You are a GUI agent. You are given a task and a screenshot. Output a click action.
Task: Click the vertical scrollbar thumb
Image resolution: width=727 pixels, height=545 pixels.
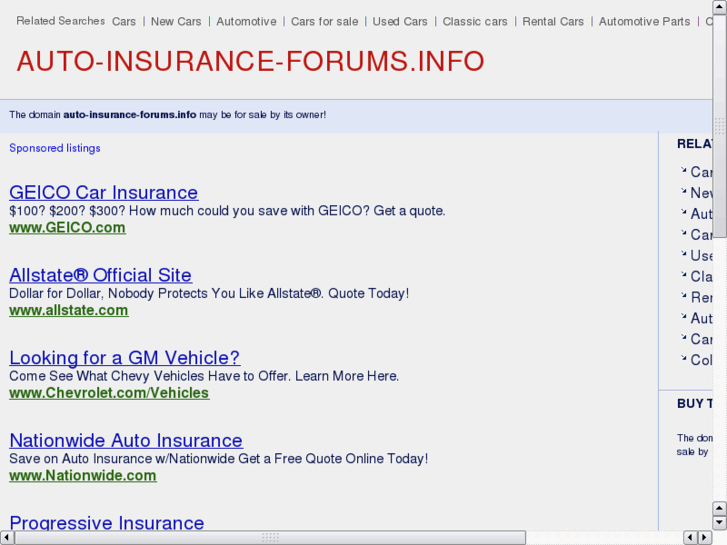click(720, 126)
